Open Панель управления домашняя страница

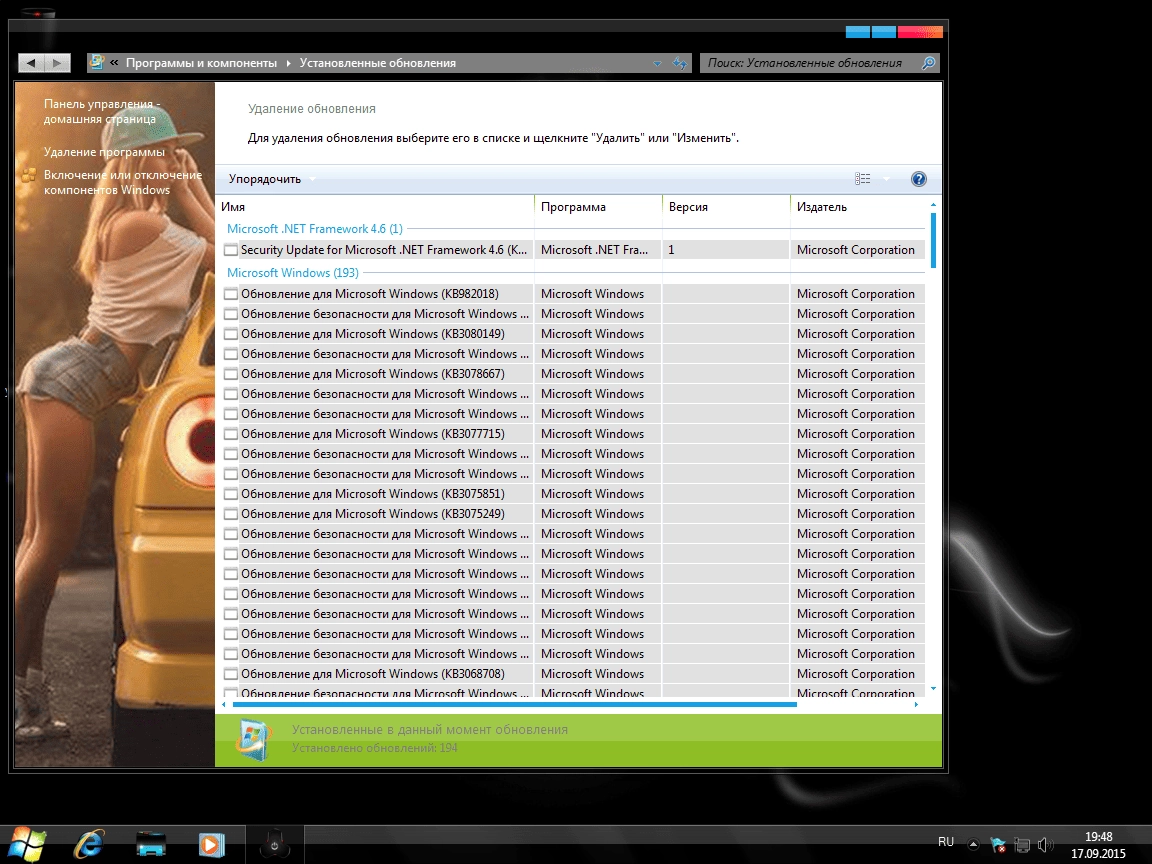point(101,111)
